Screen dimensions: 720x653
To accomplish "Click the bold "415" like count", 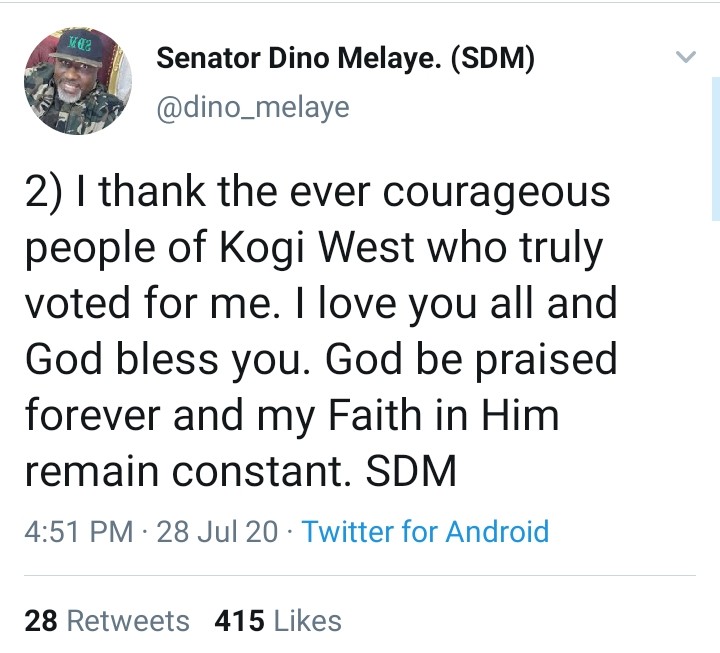I will [x=239, y=621].
